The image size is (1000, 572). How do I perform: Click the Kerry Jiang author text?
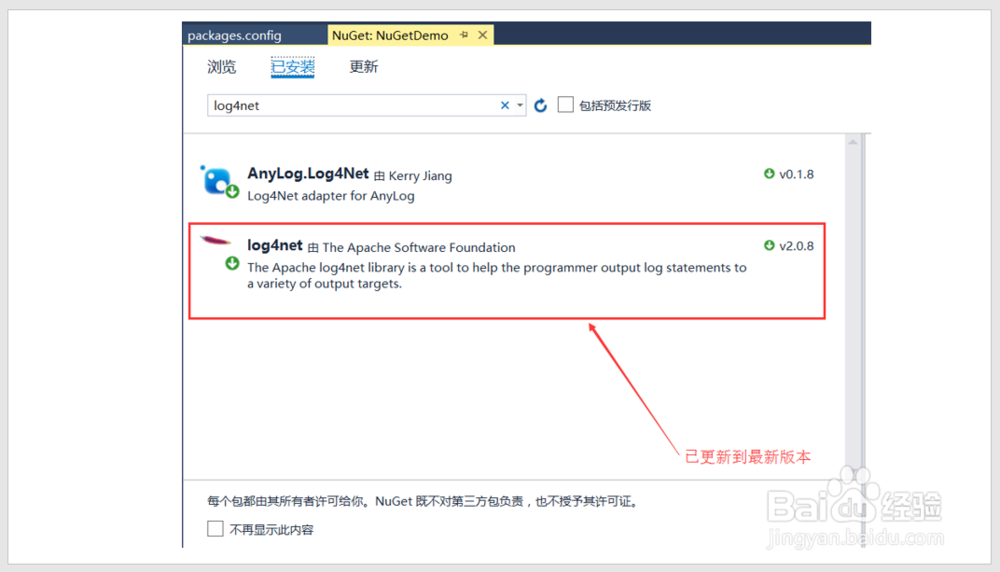[420, 175]
